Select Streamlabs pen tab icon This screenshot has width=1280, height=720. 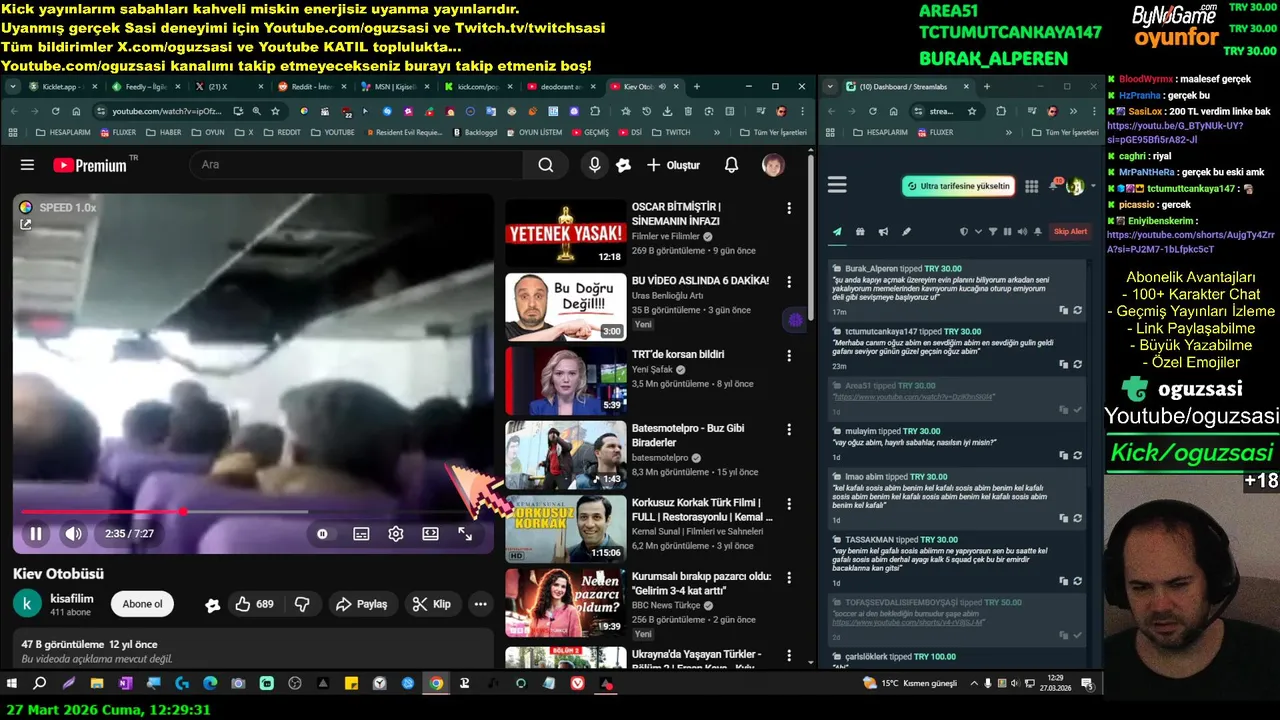[906, 232]
